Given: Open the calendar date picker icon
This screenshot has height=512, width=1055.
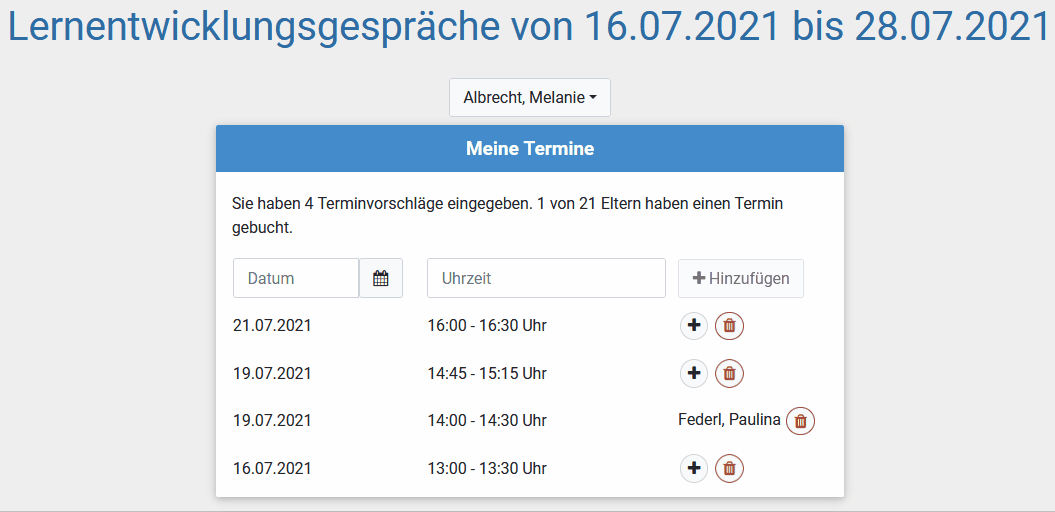Looking at the screenshot, I should [381, 278].
